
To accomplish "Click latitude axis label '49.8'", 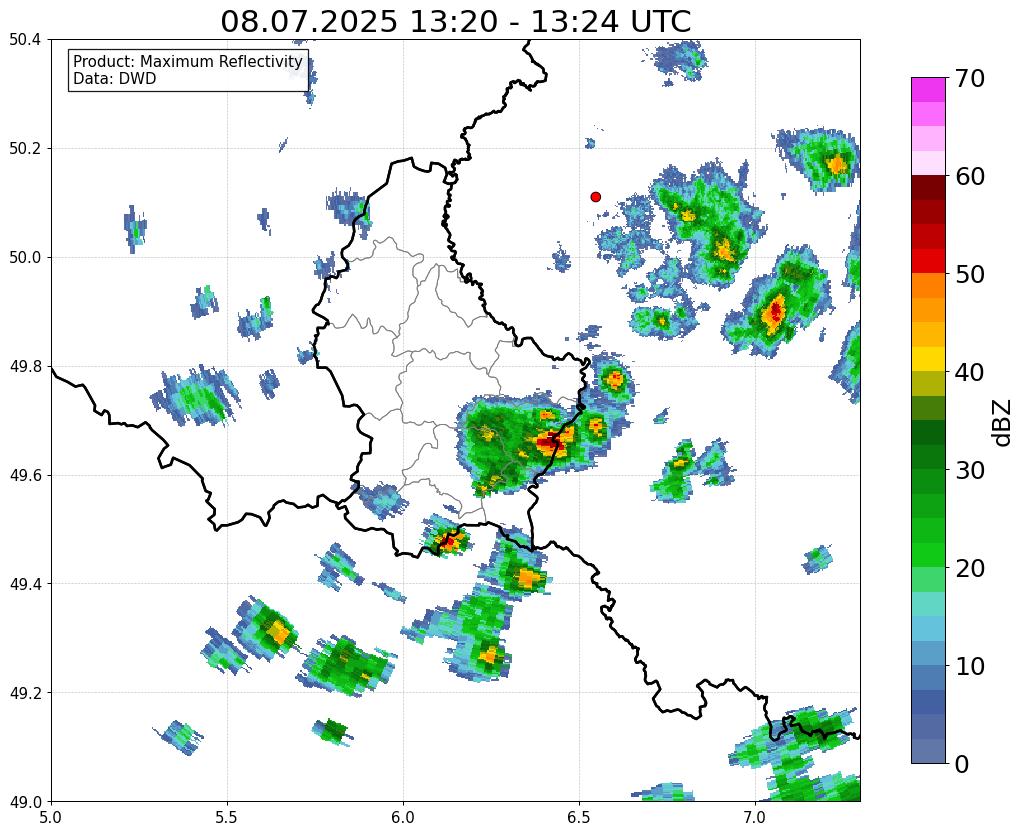I will point(25,367).
